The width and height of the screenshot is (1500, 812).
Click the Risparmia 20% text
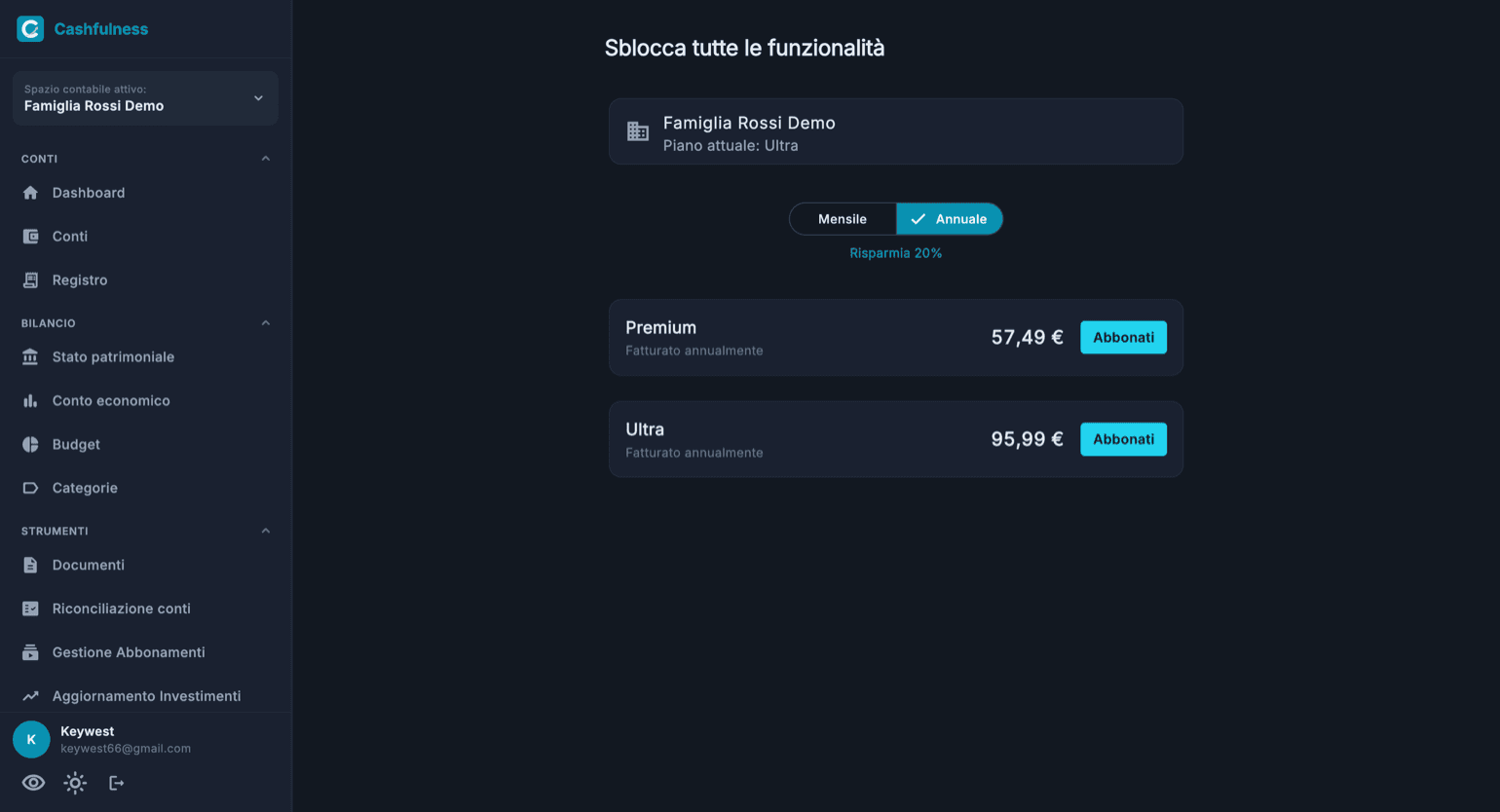click(895, 253)
